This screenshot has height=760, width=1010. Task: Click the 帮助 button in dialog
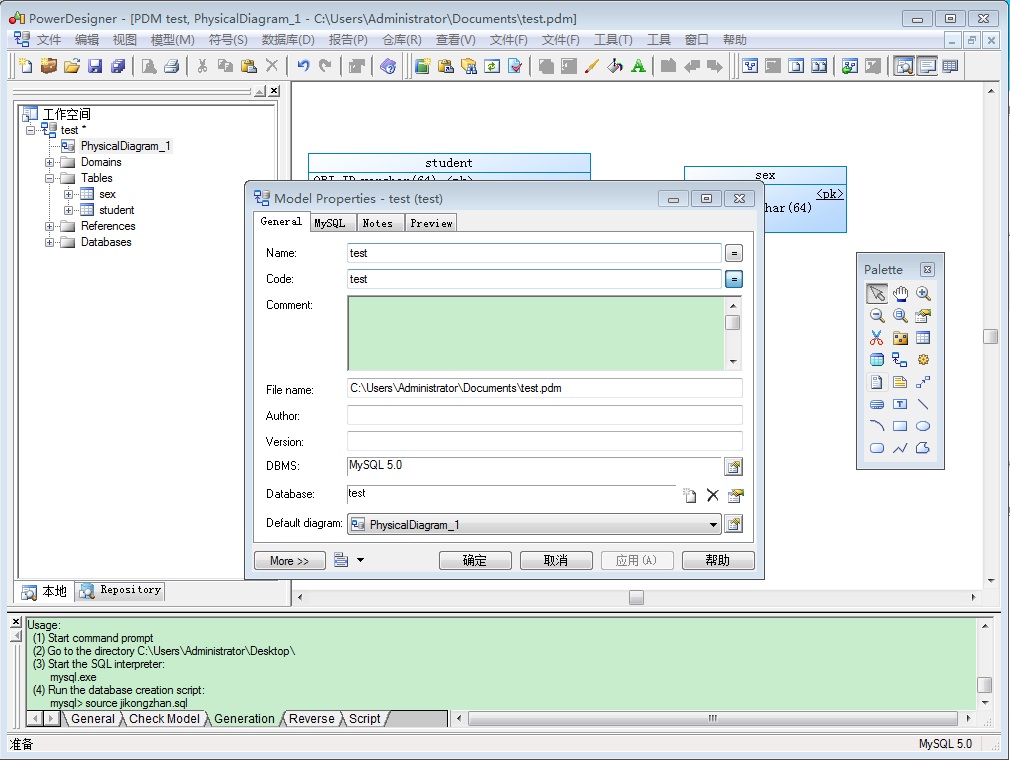718,560
